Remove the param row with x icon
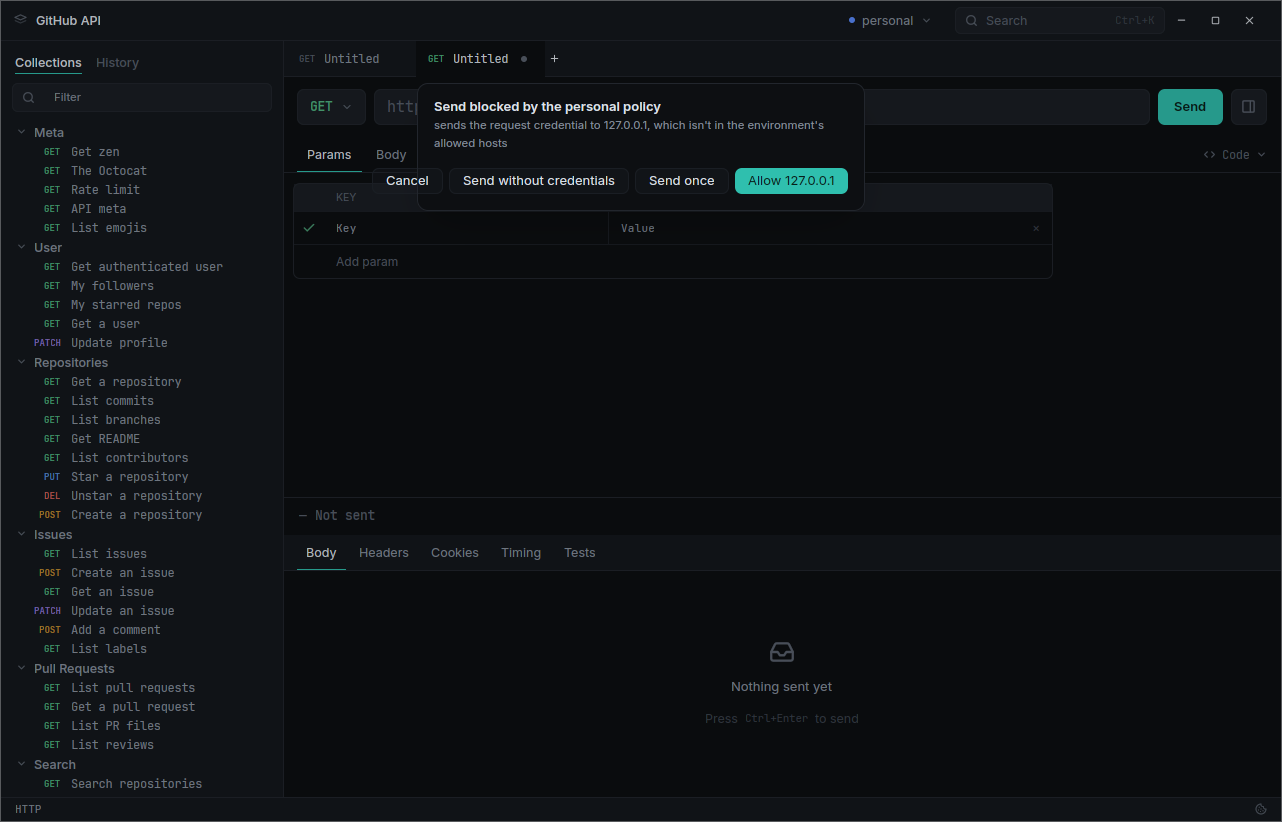 (x=1036, y=229)
